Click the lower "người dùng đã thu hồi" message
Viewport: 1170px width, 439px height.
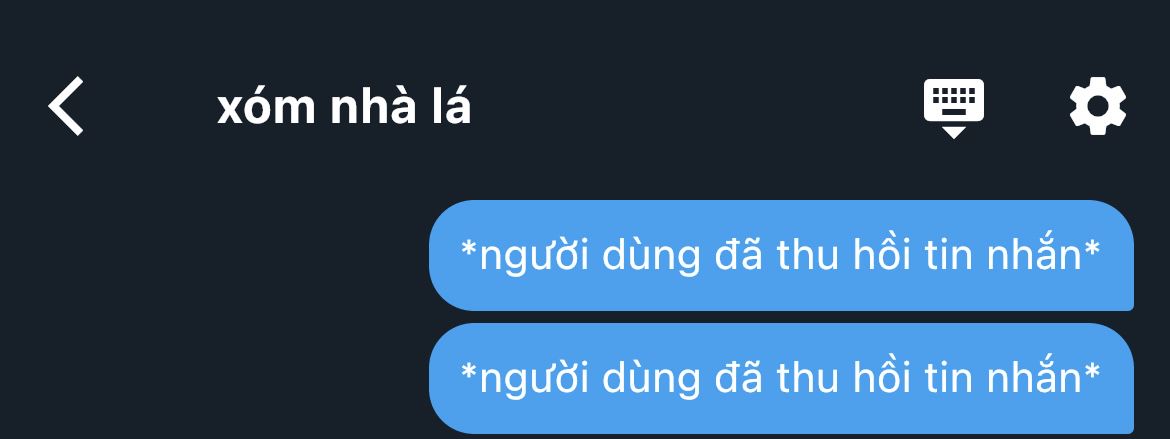tap(781, 379)
